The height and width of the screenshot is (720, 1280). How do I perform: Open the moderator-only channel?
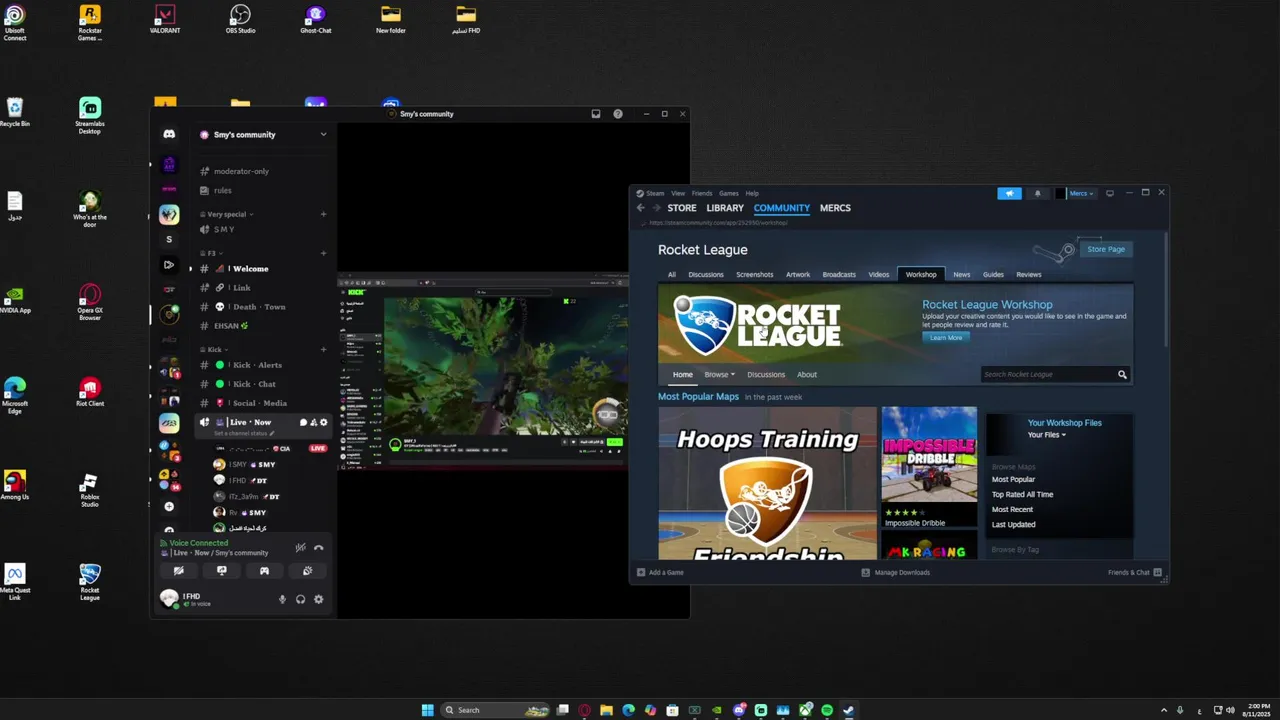[x=241, y=171]
